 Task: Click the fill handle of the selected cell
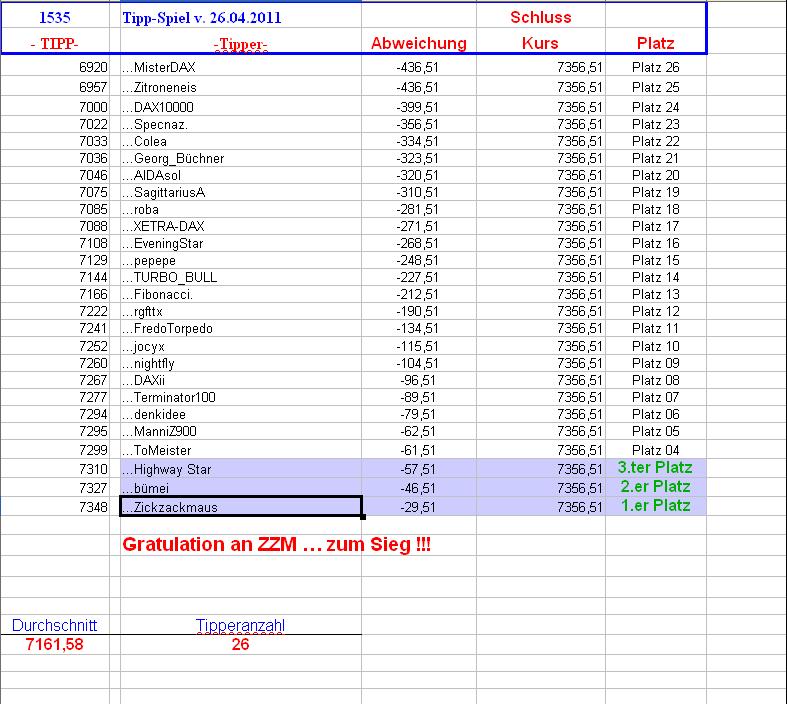point(363,517)
